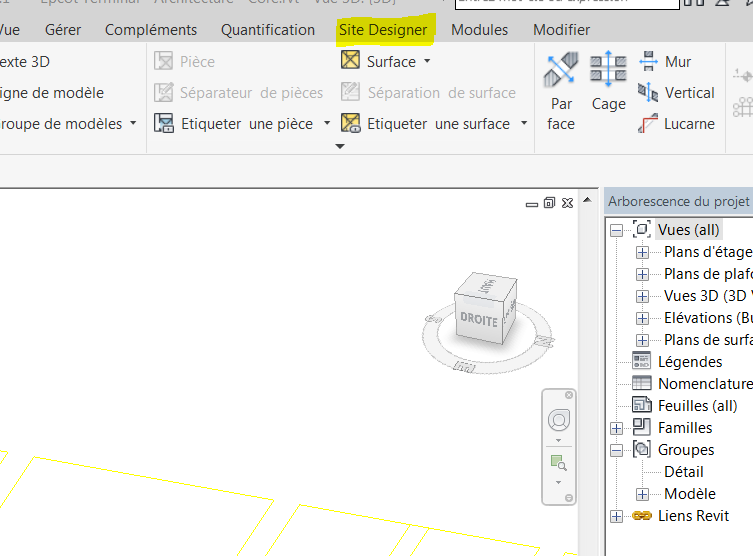The width and height of the screenshot is (753, 556).
Task: Click the Lucarne dormer opening icon
Action: pyautogui.click(x=648, y=124)
